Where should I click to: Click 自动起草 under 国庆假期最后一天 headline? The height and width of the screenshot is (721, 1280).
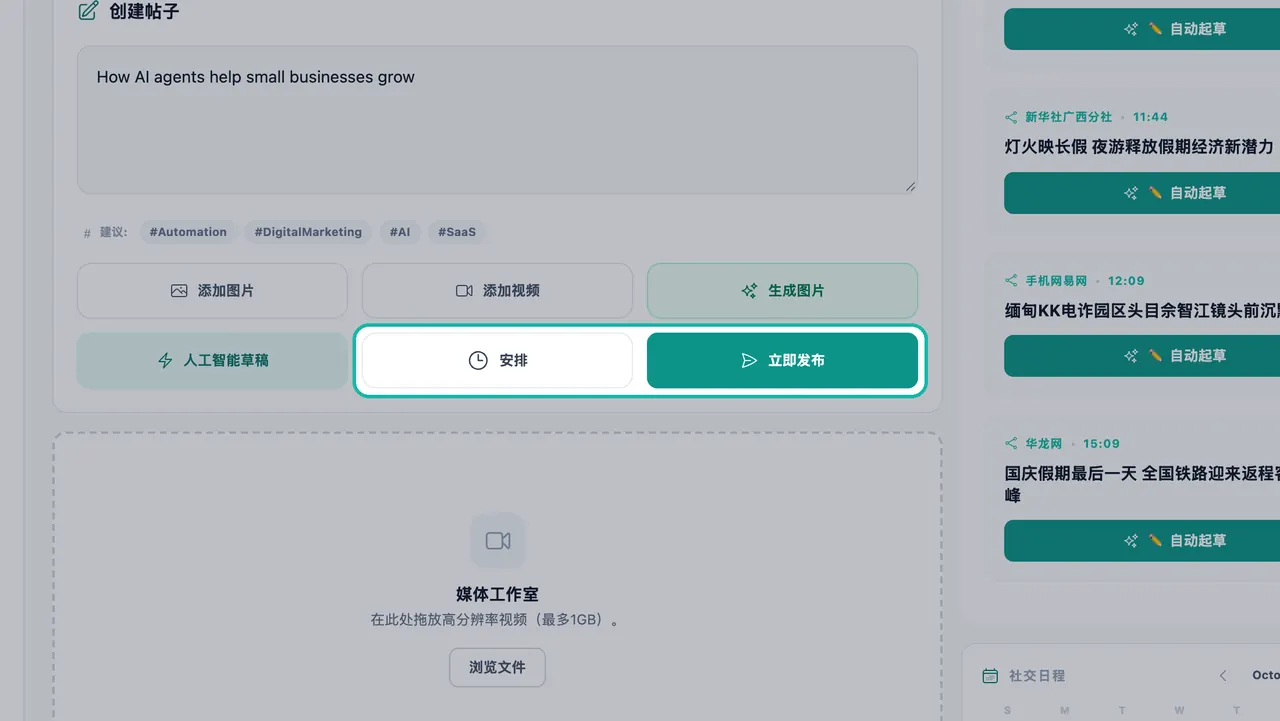pyautogui.click(x=1142, y=541)
